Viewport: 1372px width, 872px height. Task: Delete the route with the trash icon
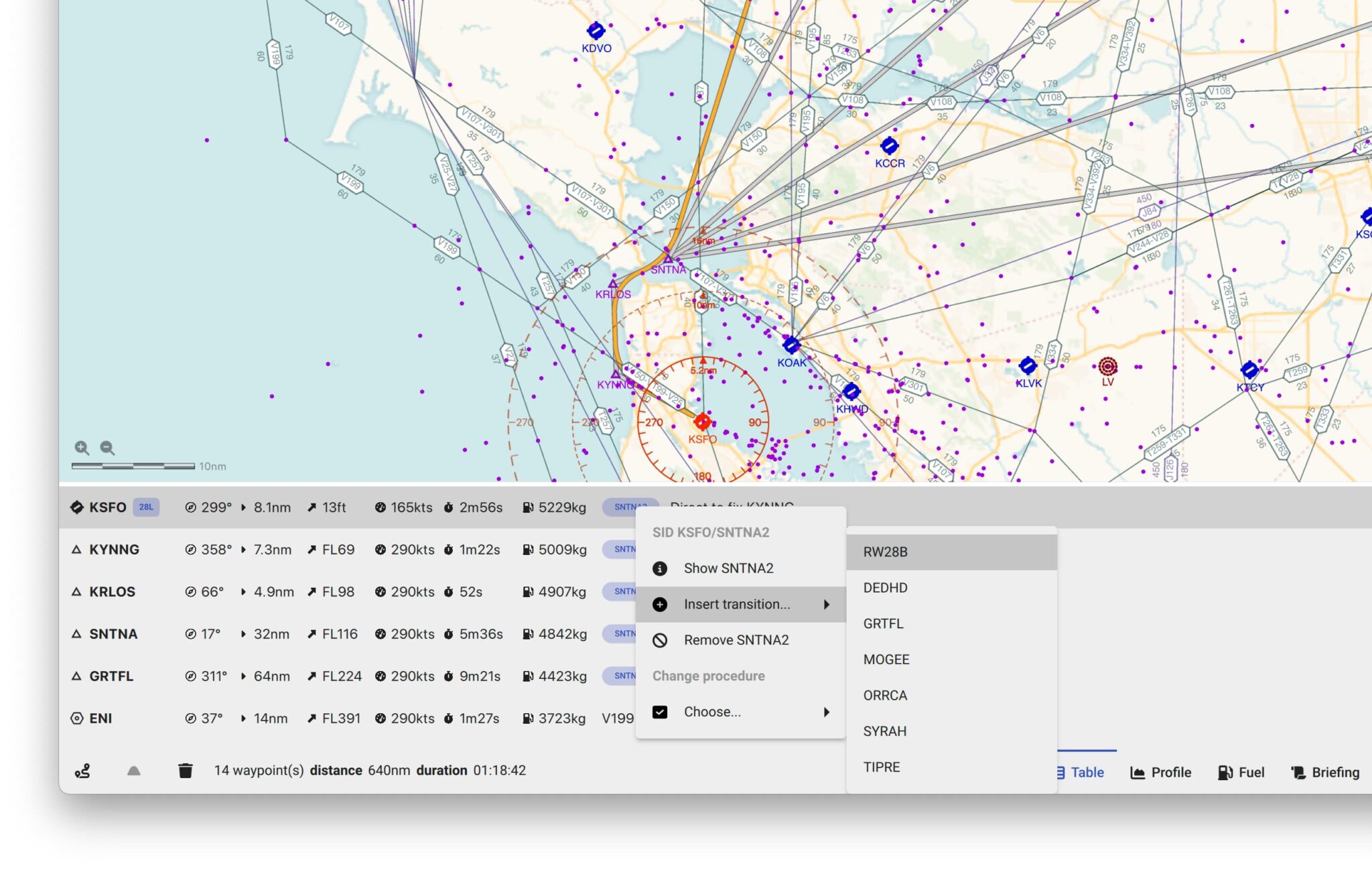[186, 770]
